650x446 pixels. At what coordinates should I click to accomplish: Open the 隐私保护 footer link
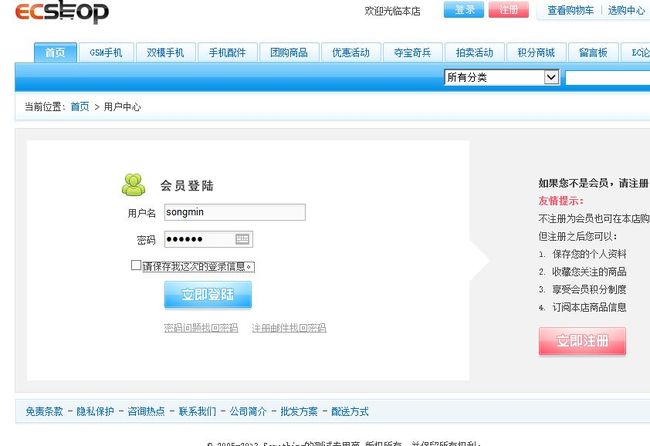pos(95,412)
